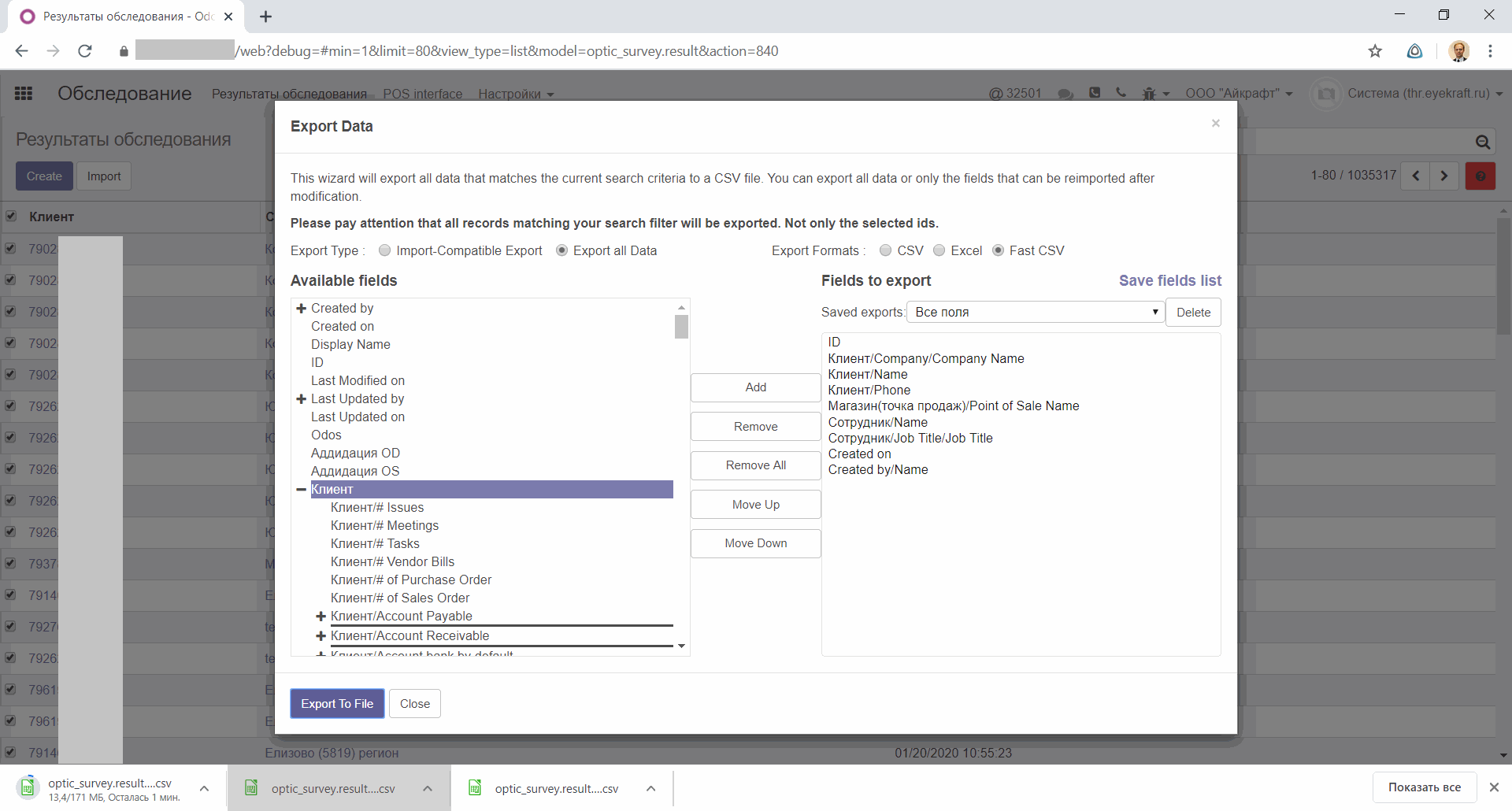Close the Export Data dialog with X
This screenshot has width=1512, height=811.
[x=1216, y=124]
